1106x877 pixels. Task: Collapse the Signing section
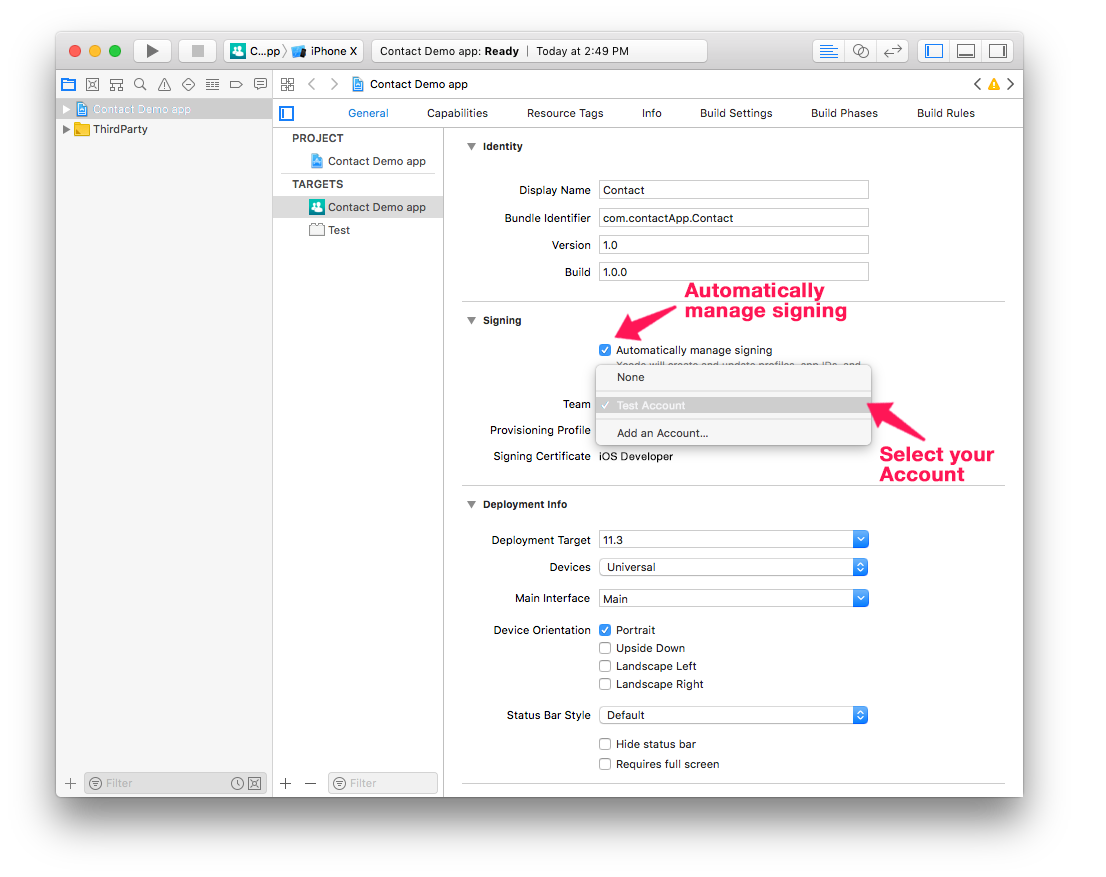[471, 320]
